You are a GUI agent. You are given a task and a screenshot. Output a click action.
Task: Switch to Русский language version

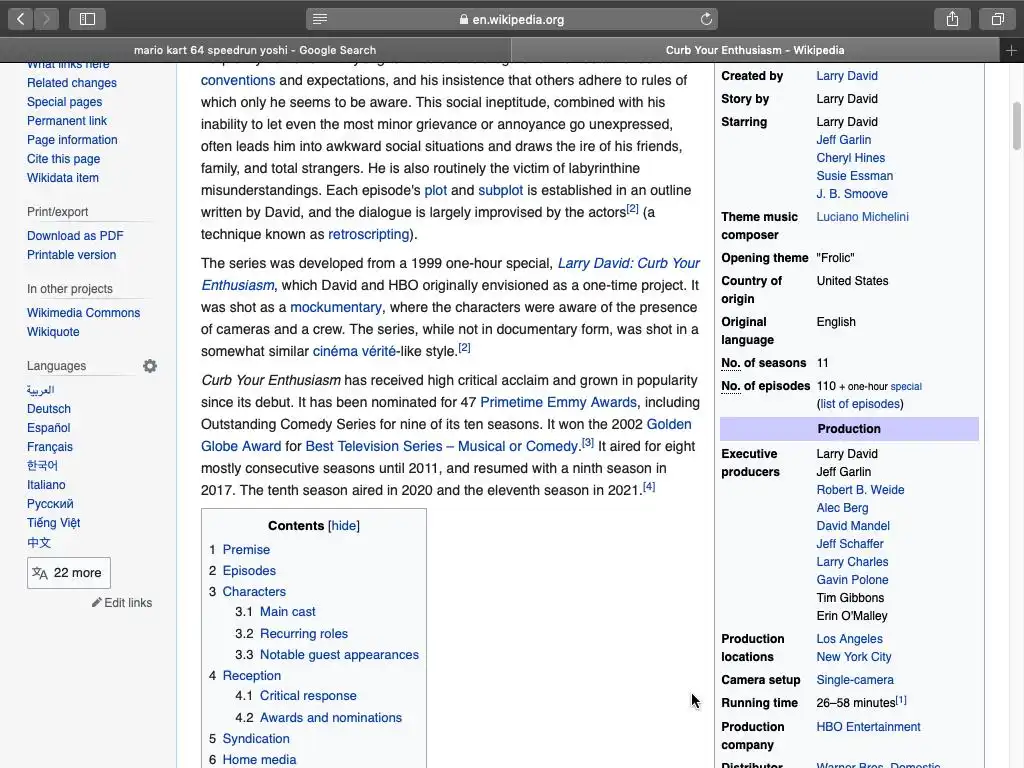pos(50,504)
